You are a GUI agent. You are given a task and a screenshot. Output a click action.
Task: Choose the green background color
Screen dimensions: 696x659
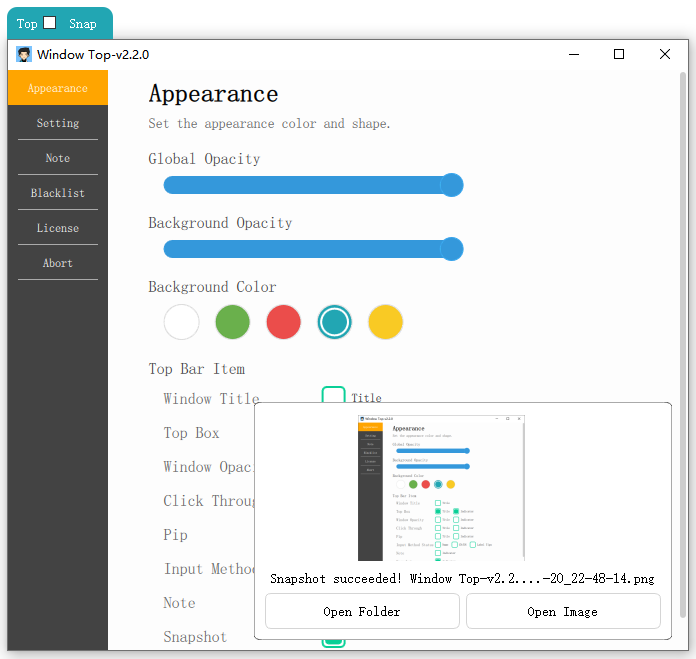coord(233,322)
